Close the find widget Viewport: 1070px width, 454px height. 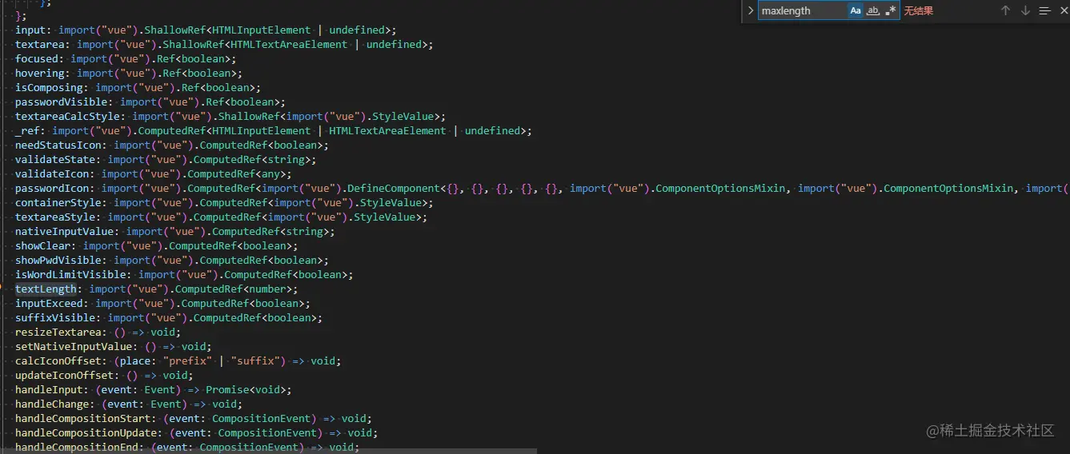pos(1063,10)
